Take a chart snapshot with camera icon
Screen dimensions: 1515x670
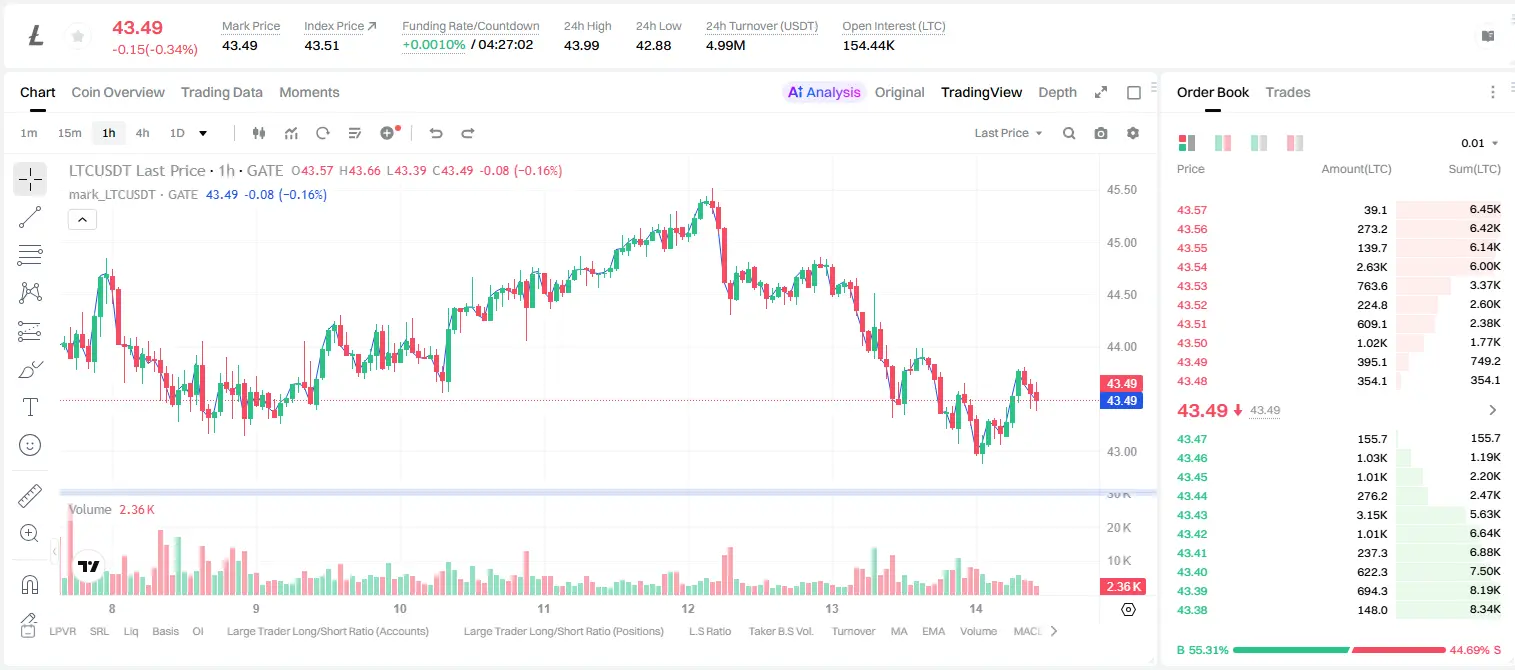pyautogui.click(x=1101, y=133)
